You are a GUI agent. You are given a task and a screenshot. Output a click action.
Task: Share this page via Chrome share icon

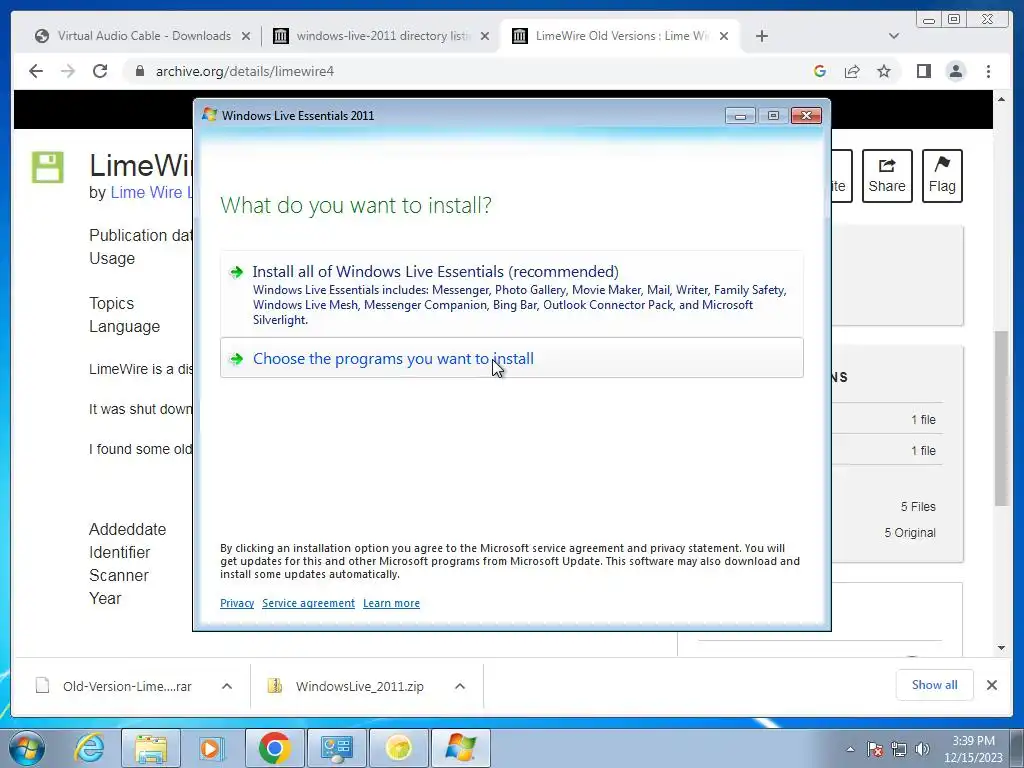pos(852,71)
